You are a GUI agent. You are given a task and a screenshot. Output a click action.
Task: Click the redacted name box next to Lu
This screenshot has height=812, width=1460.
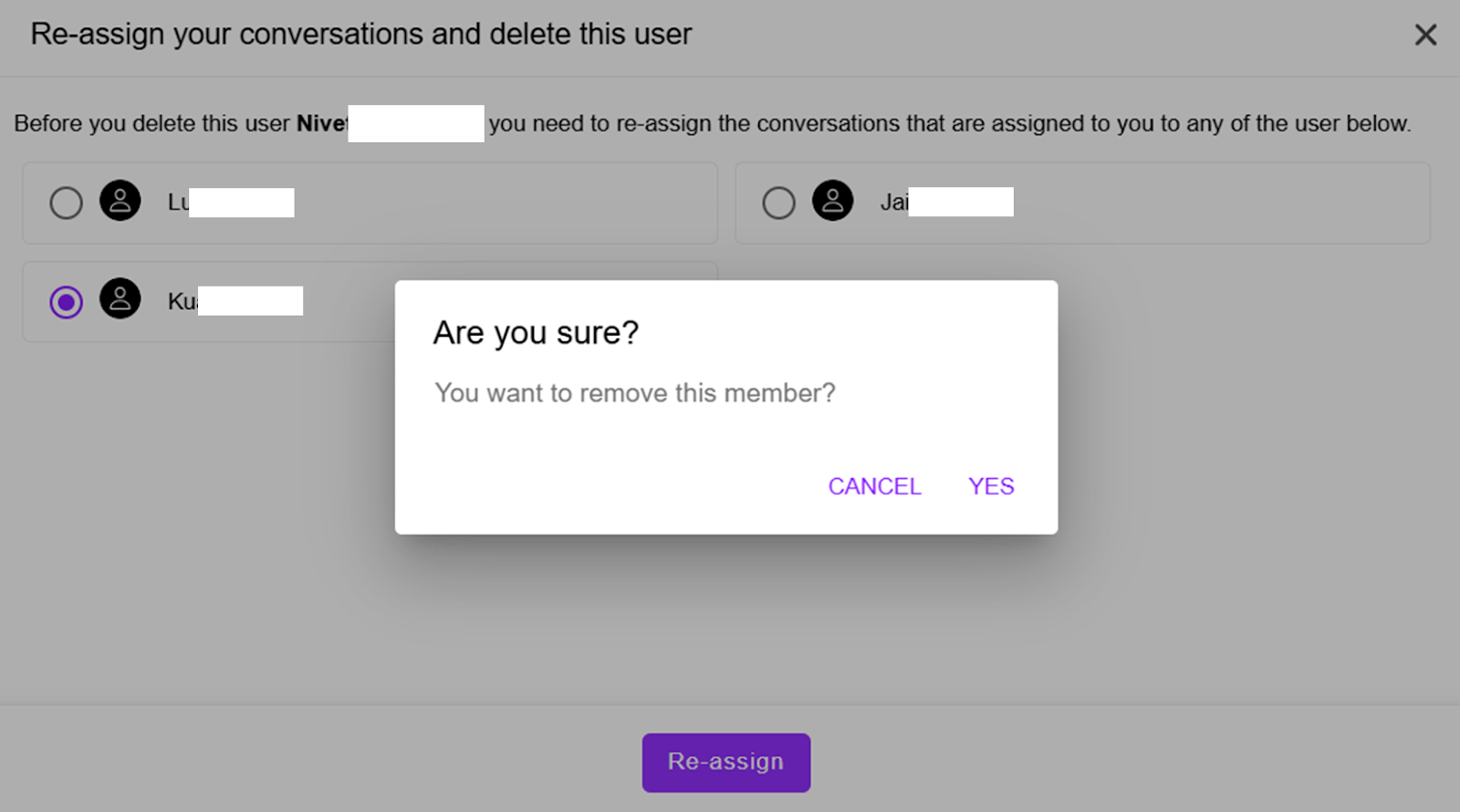point(242,203)
